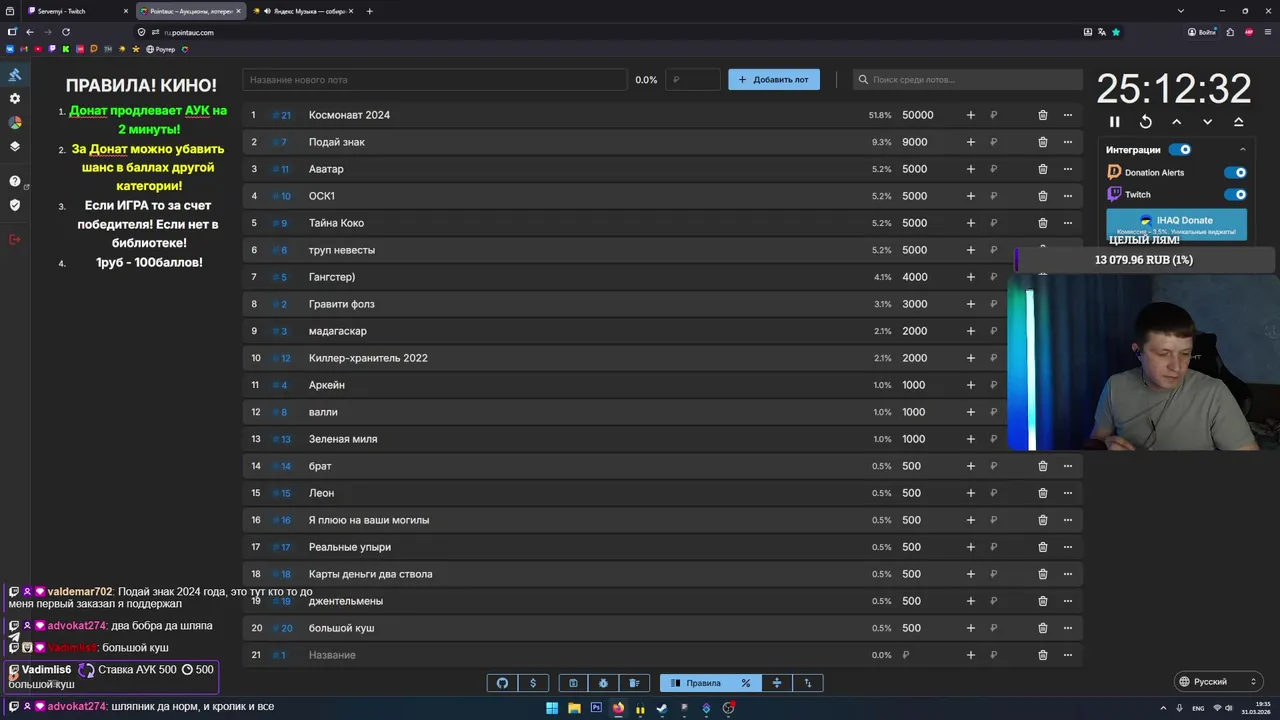Open help question mark in sidebar
The width and height of the screenshot is (1280, 720).
point(15,181)
